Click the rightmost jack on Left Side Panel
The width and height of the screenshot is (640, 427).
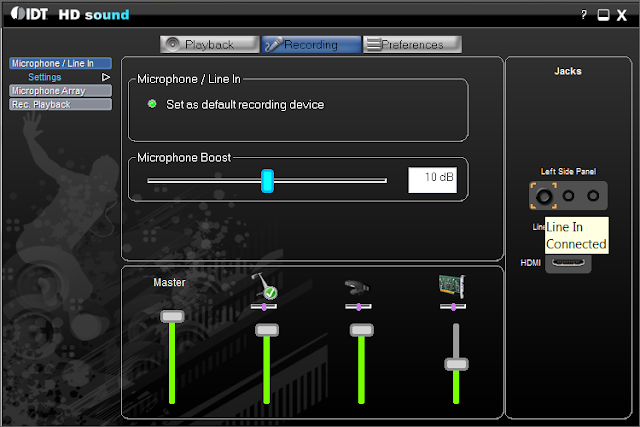pos(593,196)
